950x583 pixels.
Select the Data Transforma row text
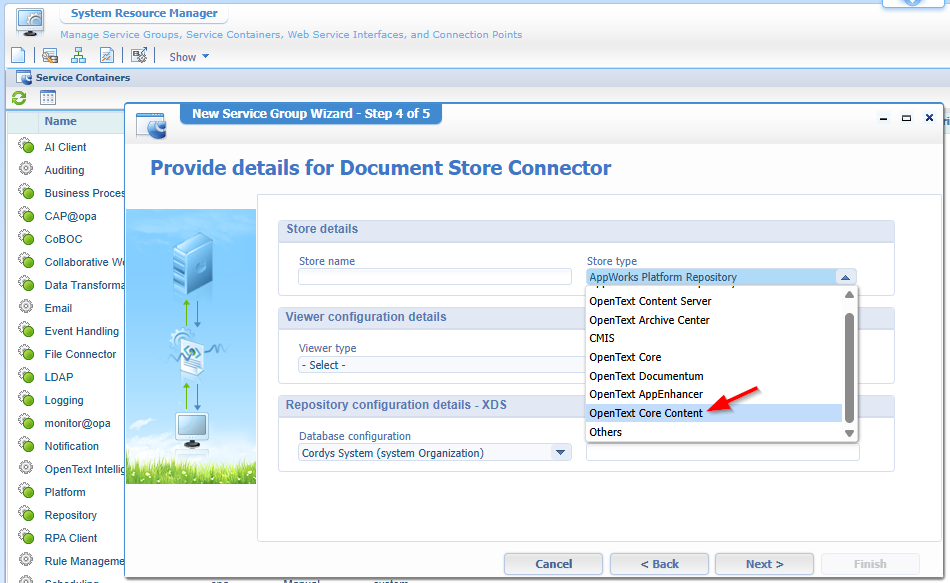(84, 285)
